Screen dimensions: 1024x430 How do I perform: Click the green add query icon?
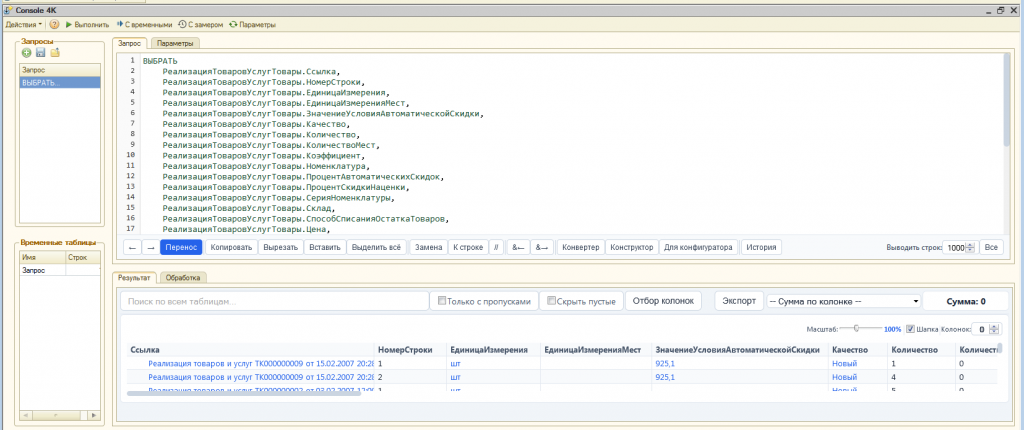click(x=26, y=53)
